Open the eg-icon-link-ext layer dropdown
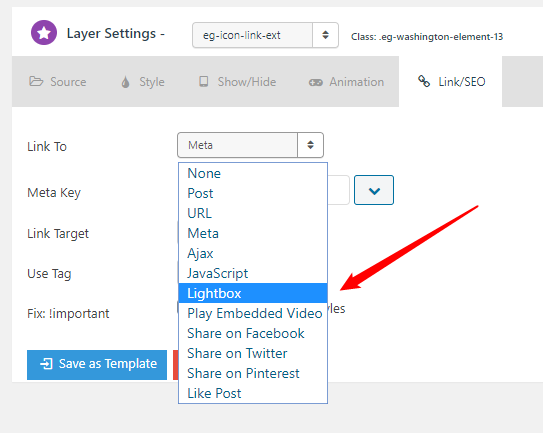 [x=265, y=35]
